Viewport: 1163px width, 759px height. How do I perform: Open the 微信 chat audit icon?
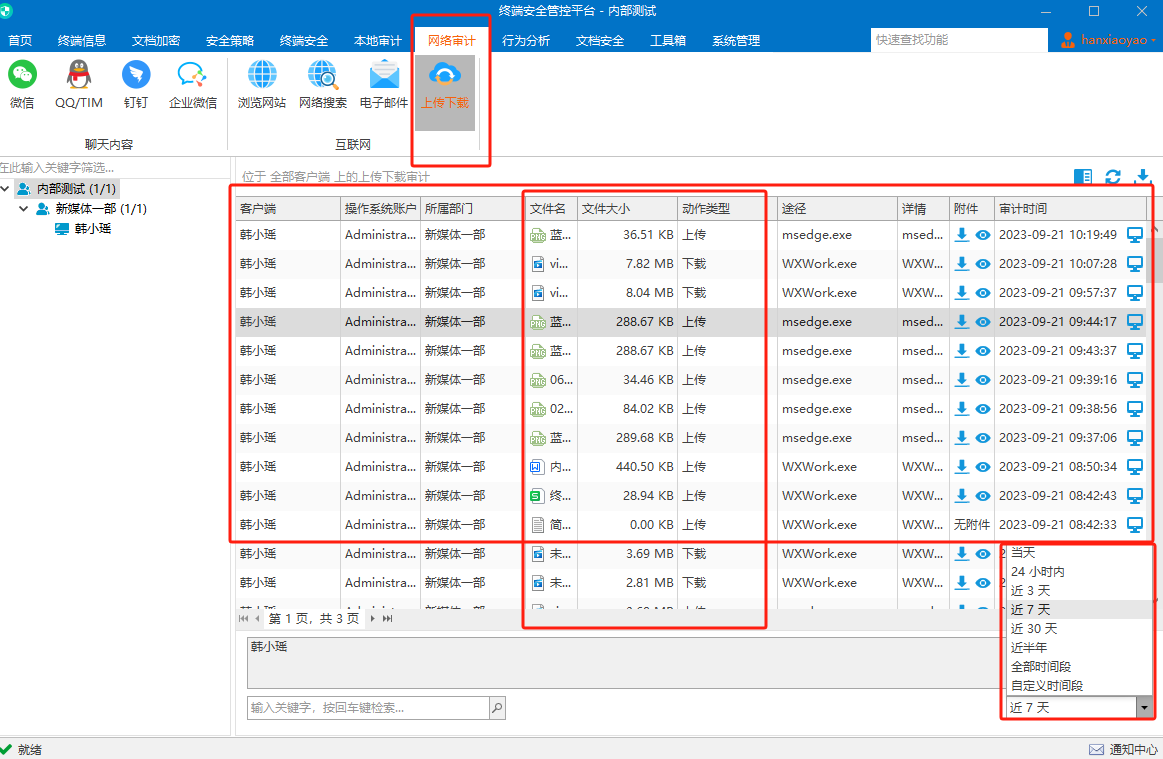point(22,76)
